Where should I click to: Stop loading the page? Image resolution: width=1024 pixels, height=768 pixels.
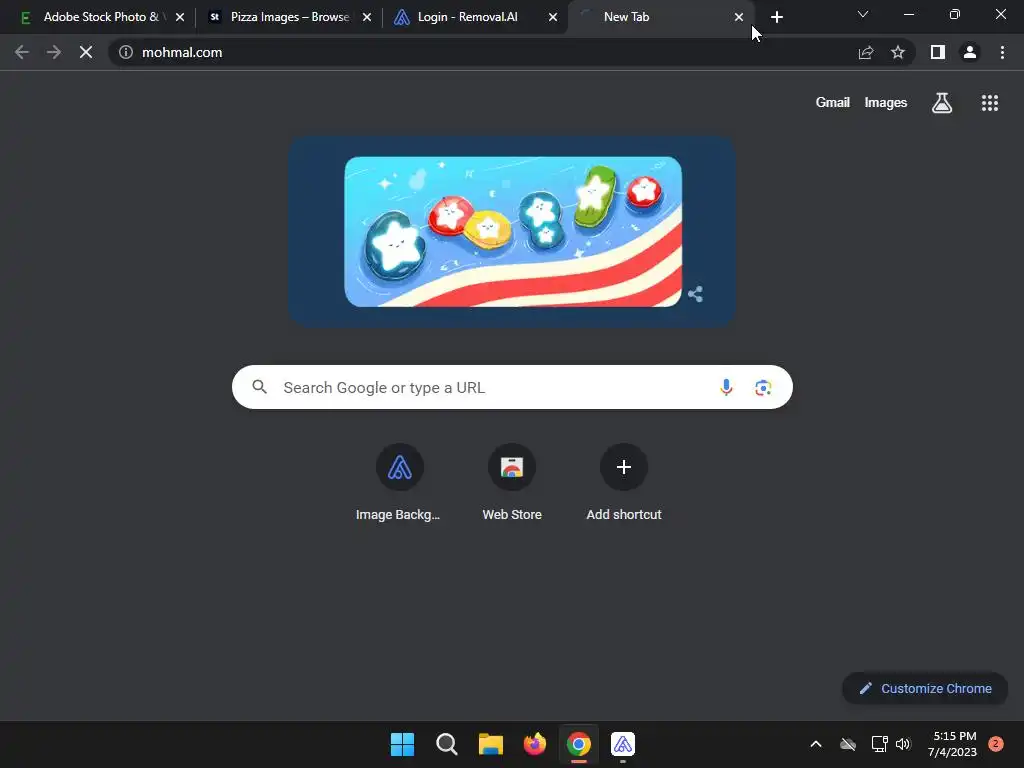86,52
